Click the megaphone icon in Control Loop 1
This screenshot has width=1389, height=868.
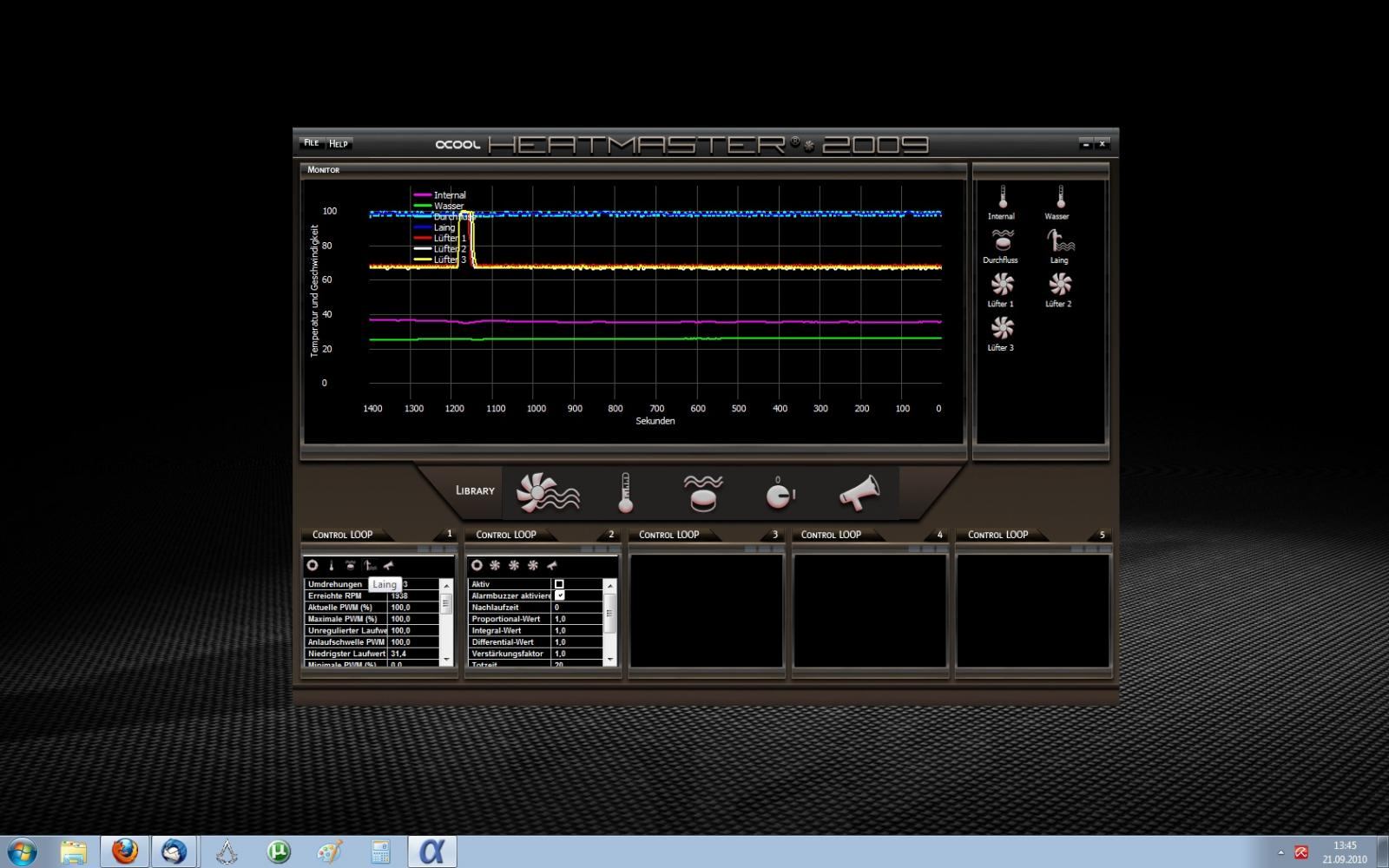389,565
